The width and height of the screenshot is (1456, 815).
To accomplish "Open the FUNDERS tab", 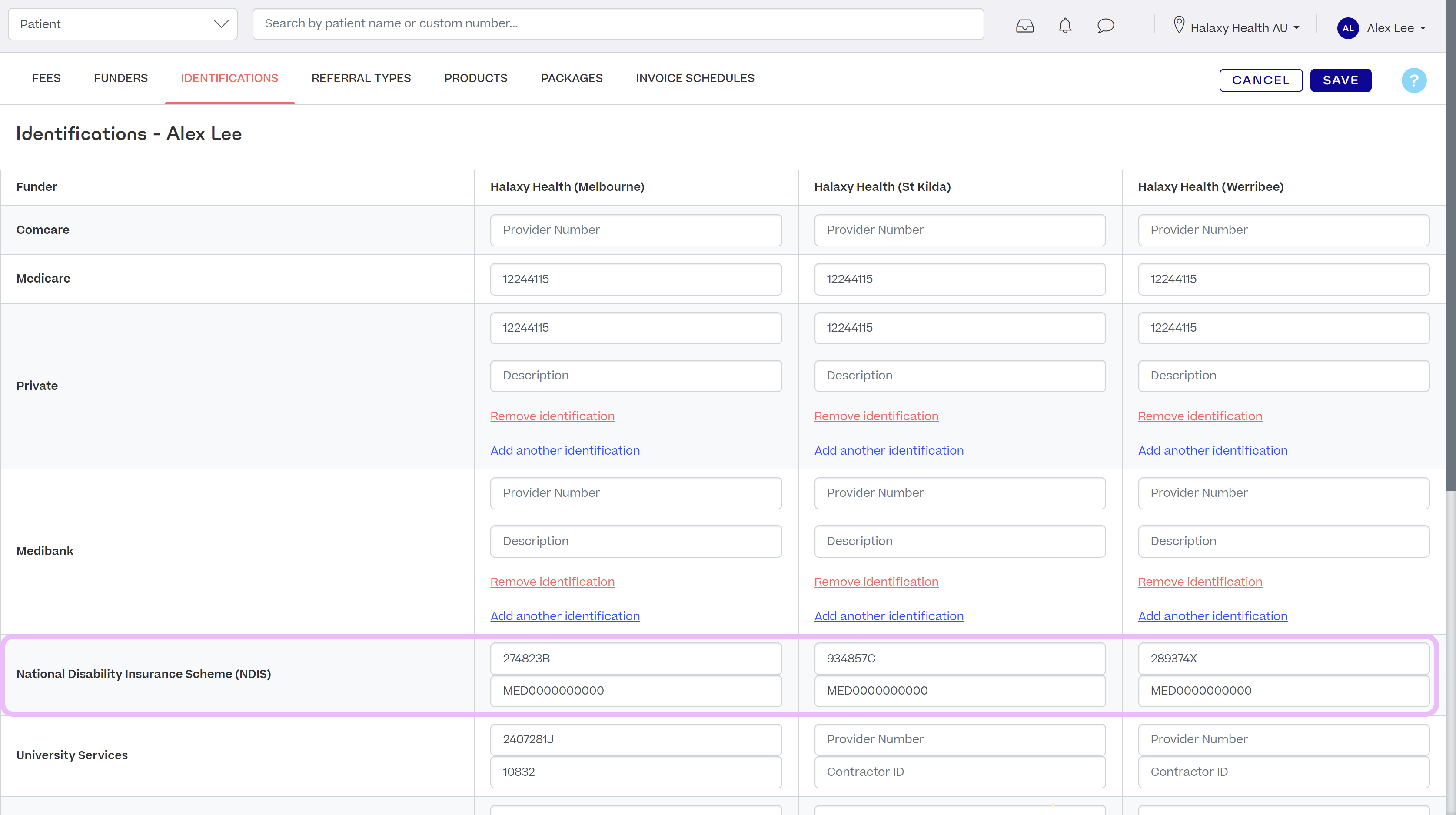I will [x=120, y=78].
